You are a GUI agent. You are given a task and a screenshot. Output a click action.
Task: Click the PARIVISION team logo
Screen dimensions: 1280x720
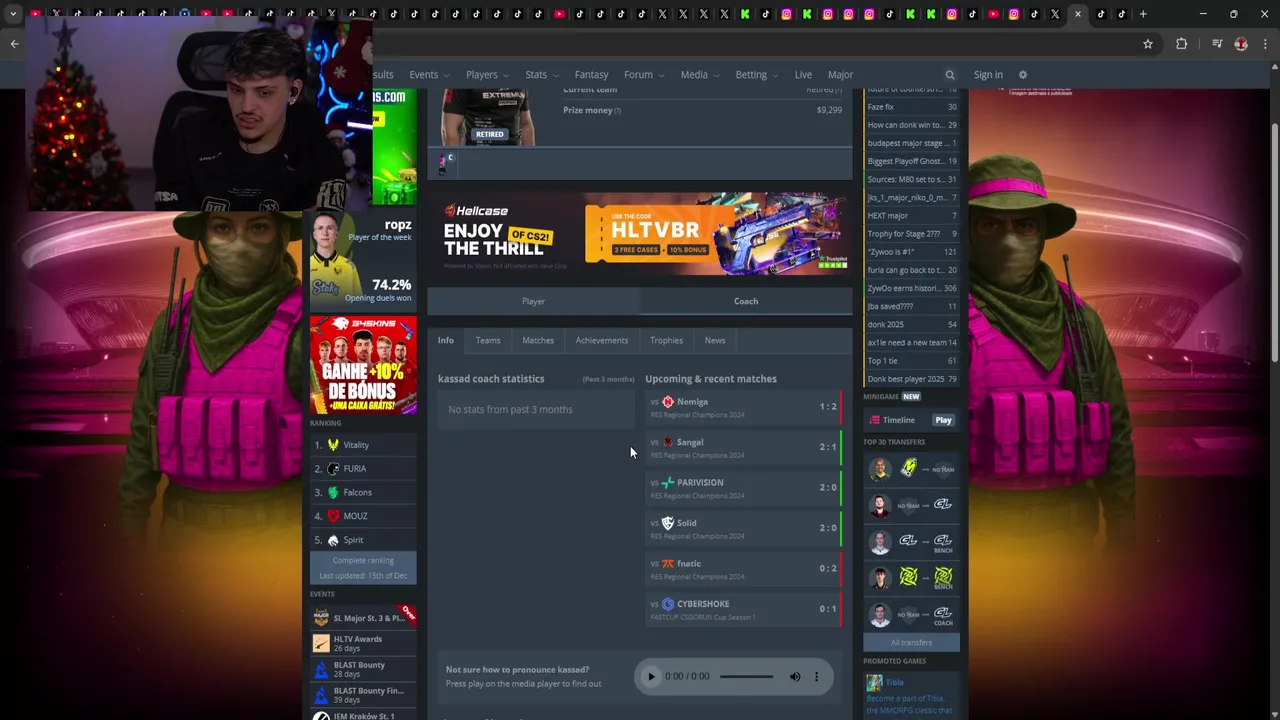668,483
